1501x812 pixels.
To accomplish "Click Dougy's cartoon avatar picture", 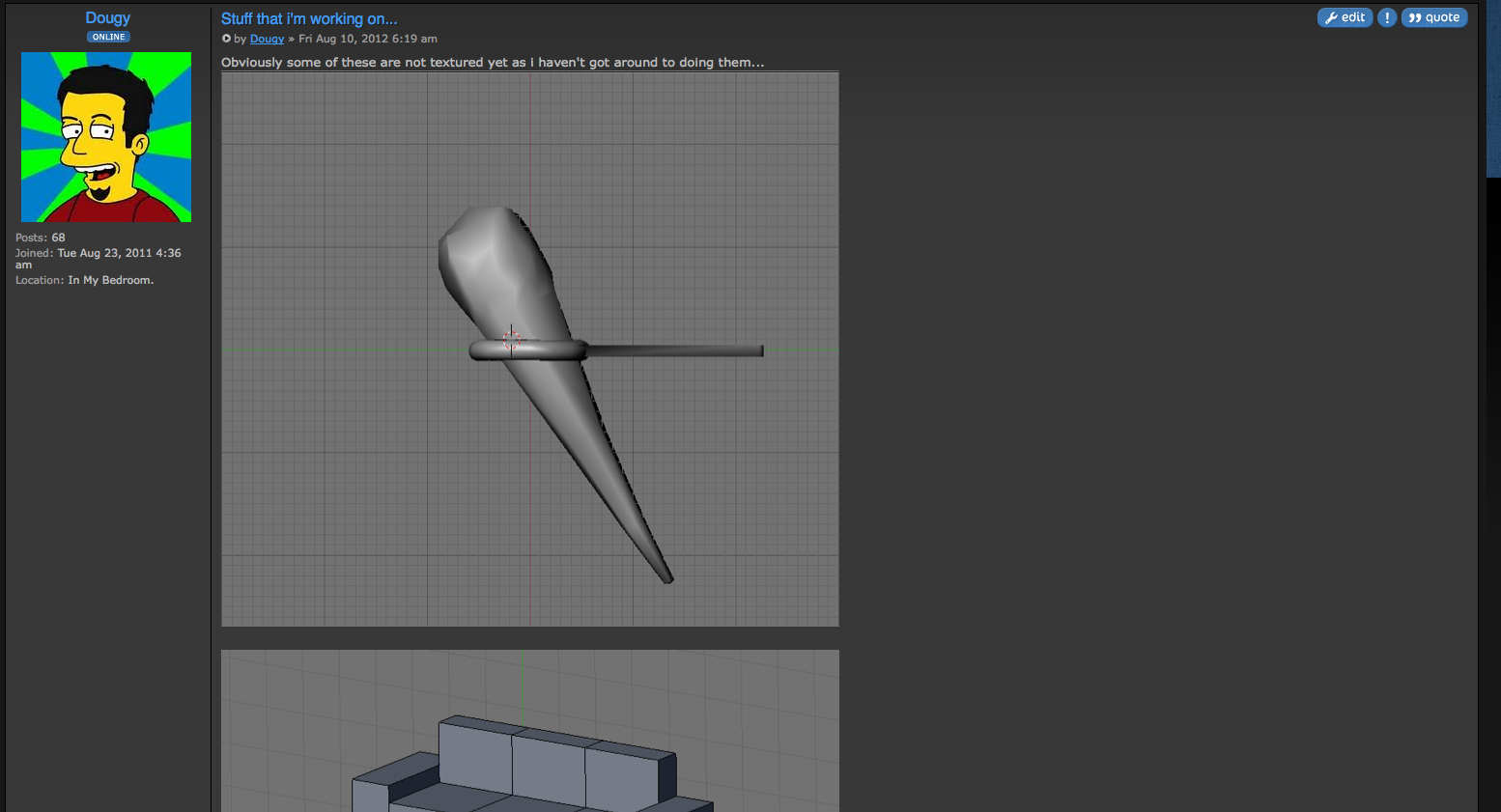I will point(106,137).
